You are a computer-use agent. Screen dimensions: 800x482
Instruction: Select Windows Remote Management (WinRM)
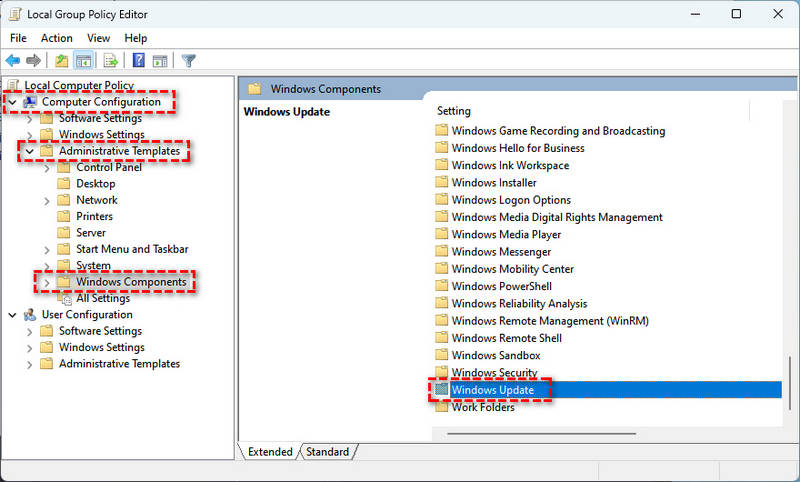click(x=550, y=321)
